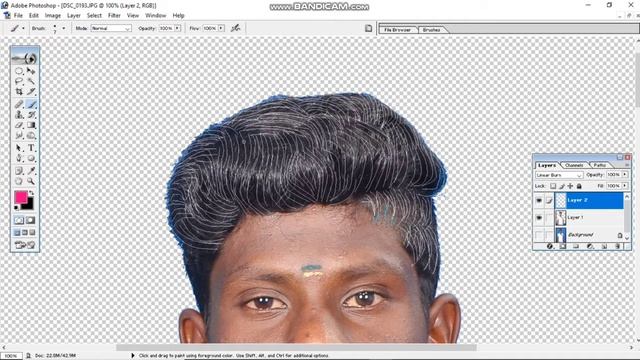Select the Lasso tool
This screenshot has height=360, width=640.
(19, 81)
